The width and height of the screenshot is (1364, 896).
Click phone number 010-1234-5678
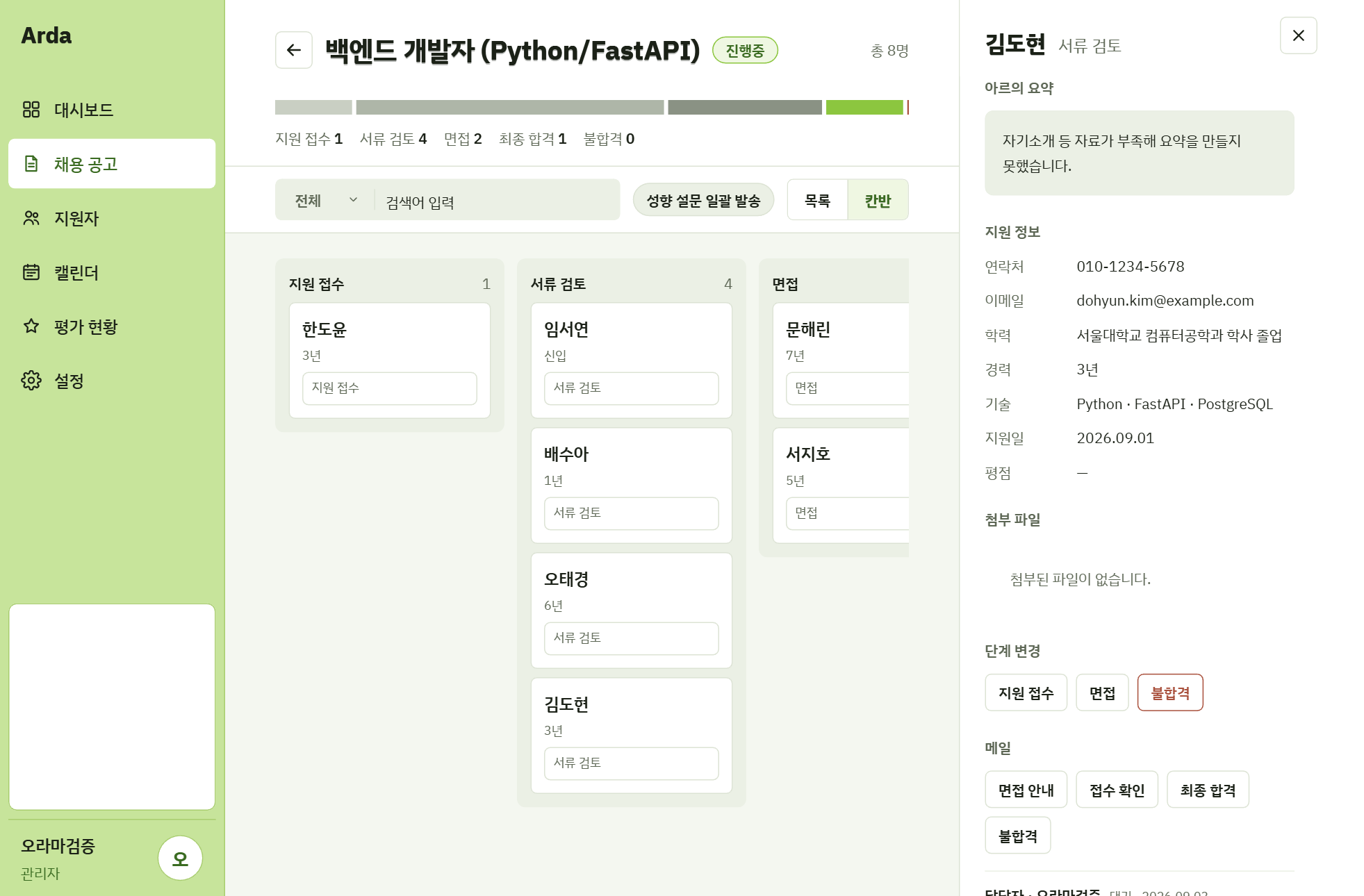pos(1130,267)
